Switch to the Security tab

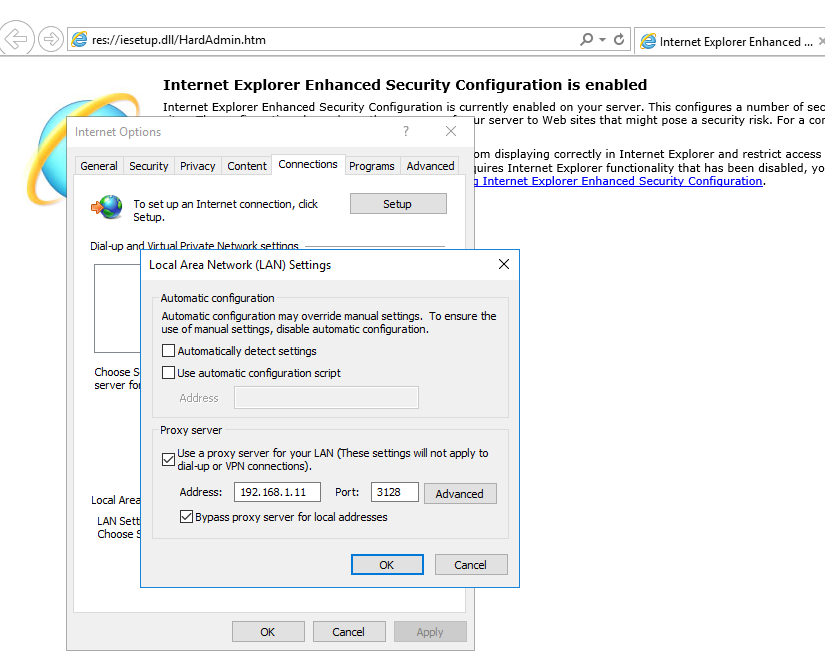[148, 166]
